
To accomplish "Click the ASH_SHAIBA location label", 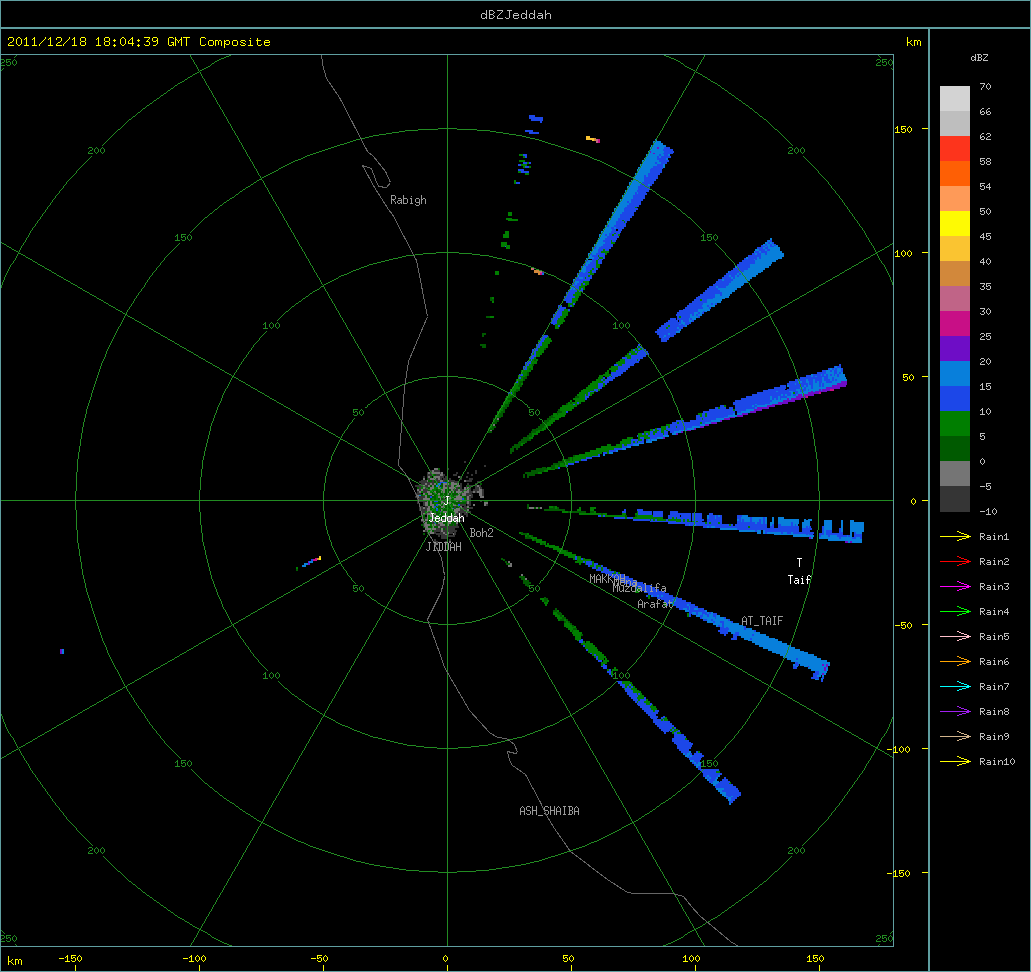I will click(550, 811).
